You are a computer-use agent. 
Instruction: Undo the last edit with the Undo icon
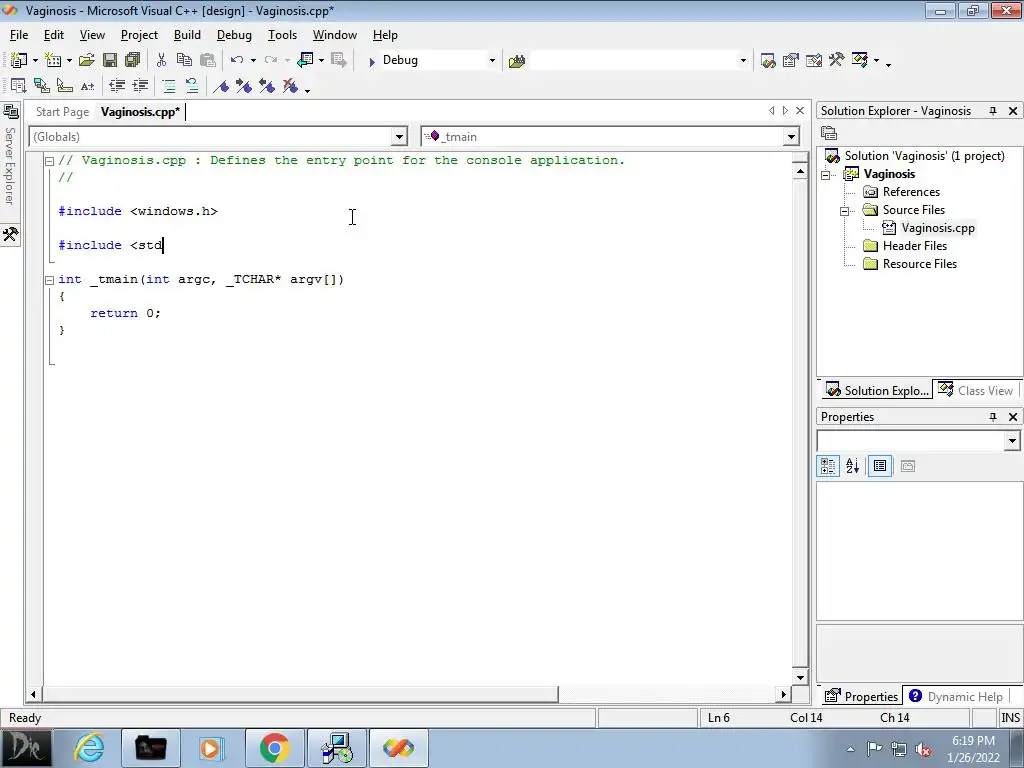click(x=236, y=60)
